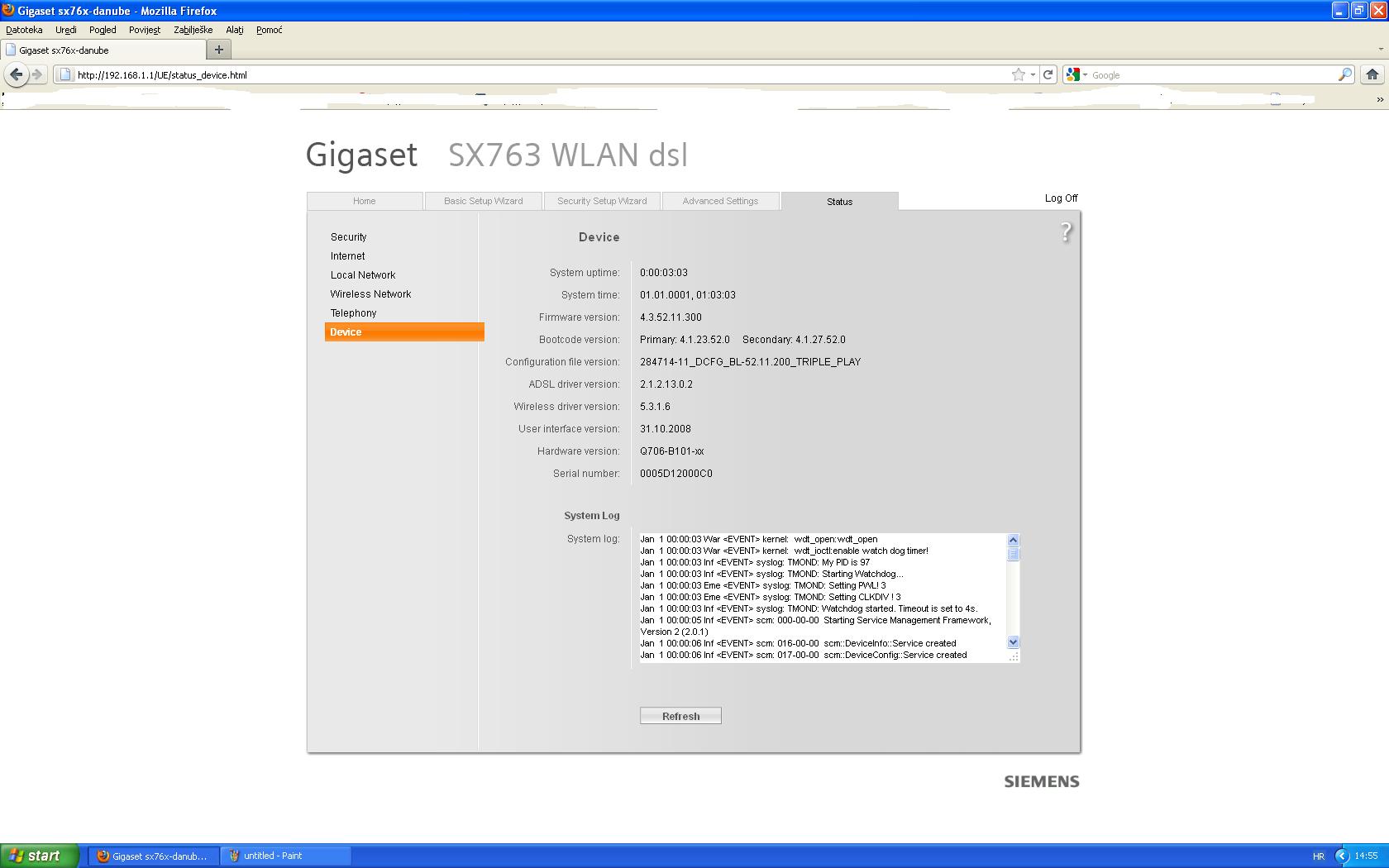Open the Local Network status page
1389x868 pixels.
click(363, 275)
